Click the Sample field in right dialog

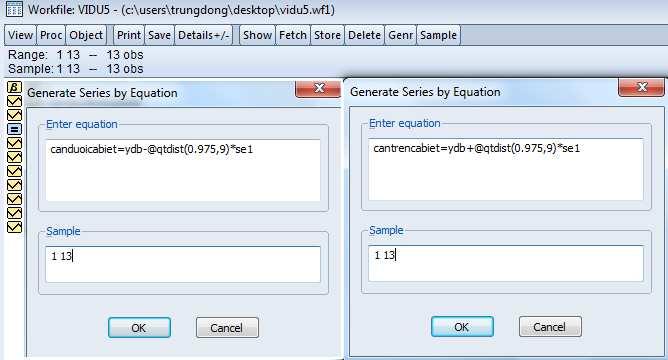[x=506, y=263]
